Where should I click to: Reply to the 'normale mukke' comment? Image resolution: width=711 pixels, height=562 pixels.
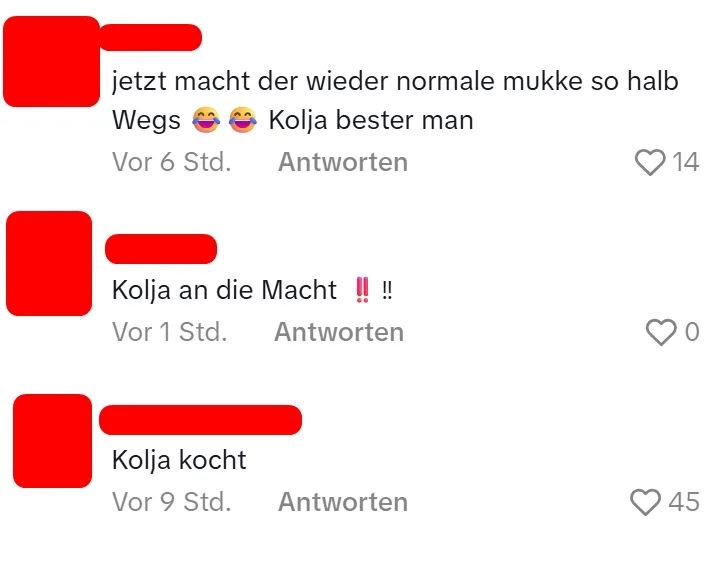click(x=343, y=162)
